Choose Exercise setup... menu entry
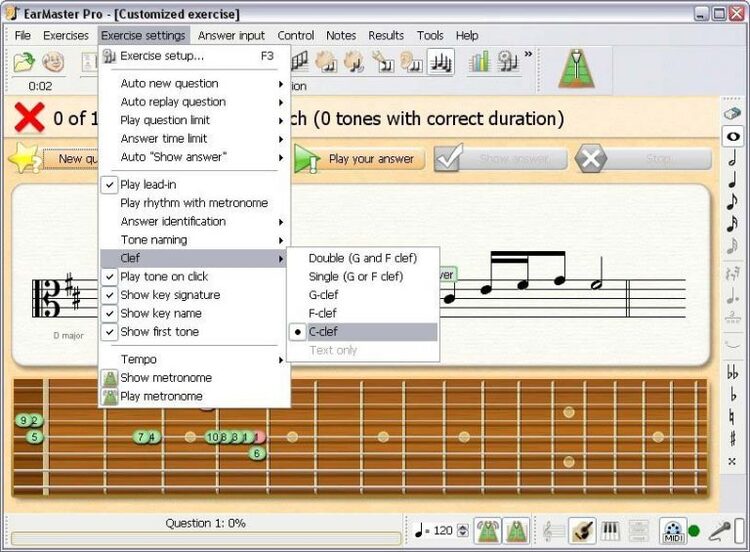Image resolution: width=750 pixels, height=552 pixels. (162, 56)
